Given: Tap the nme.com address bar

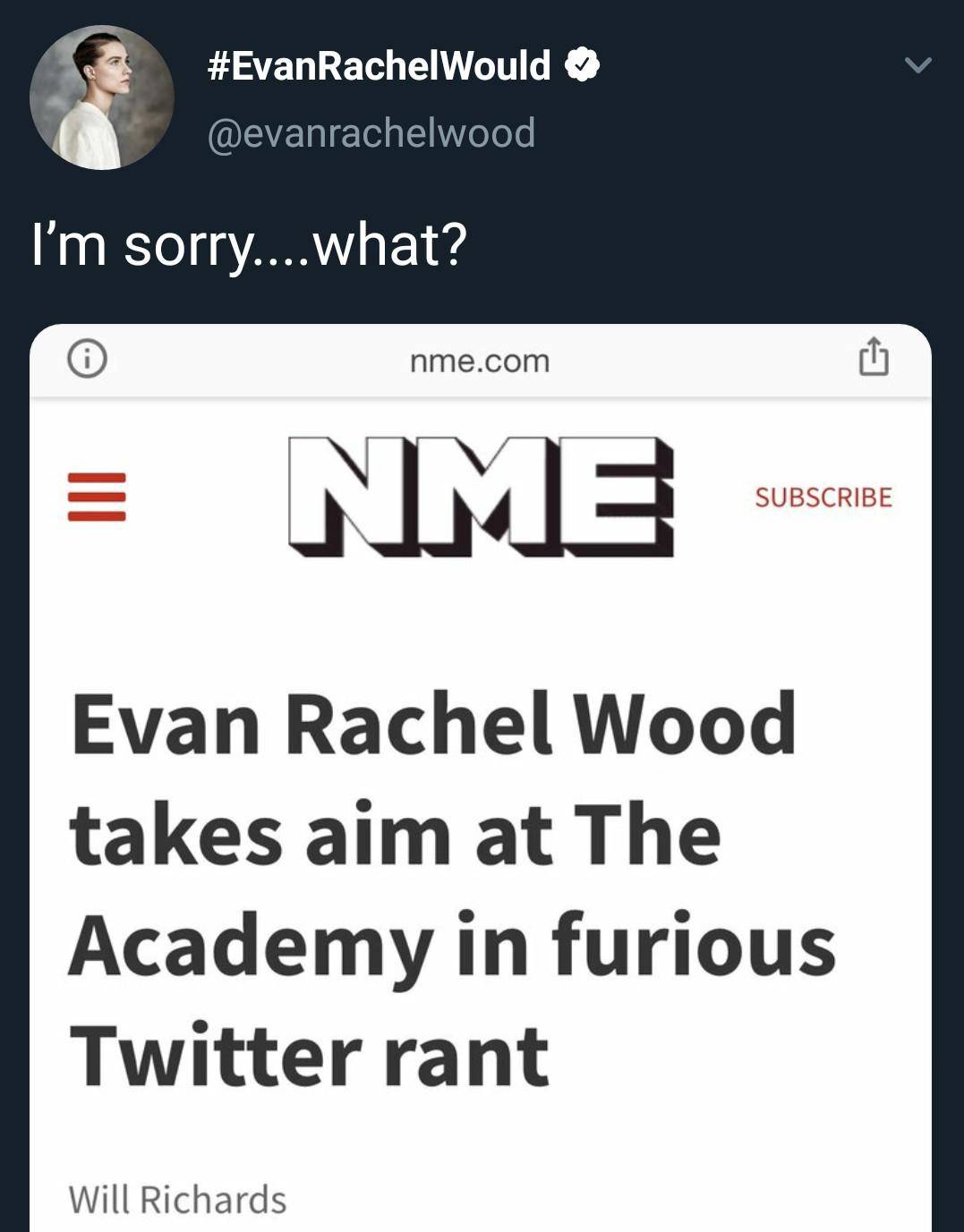Looking at the screenshot, I should coord(482,359).
